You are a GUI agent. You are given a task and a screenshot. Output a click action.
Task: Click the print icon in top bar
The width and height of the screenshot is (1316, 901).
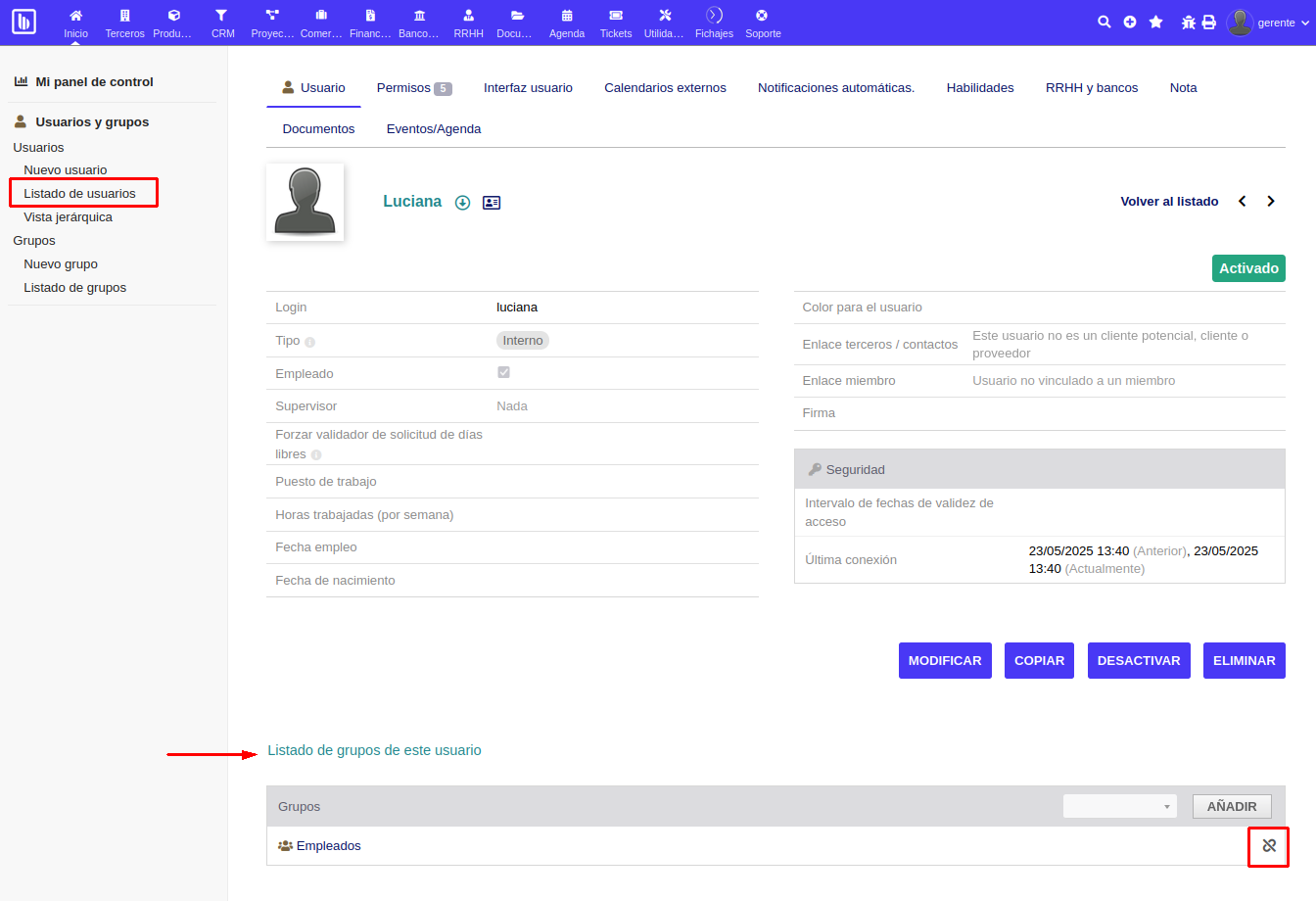coord(1209,22)
